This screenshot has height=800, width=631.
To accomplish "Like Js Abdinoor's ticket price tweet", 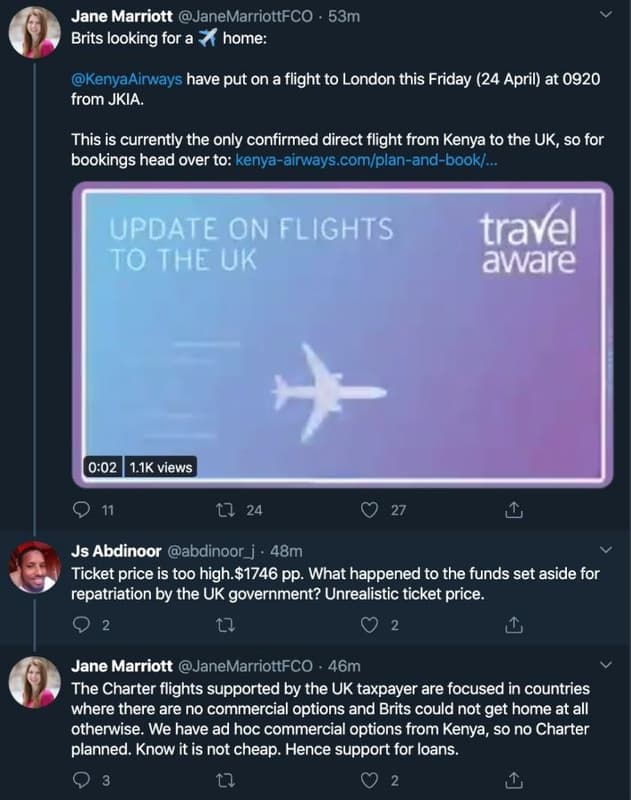I will [x=368, y=625].
